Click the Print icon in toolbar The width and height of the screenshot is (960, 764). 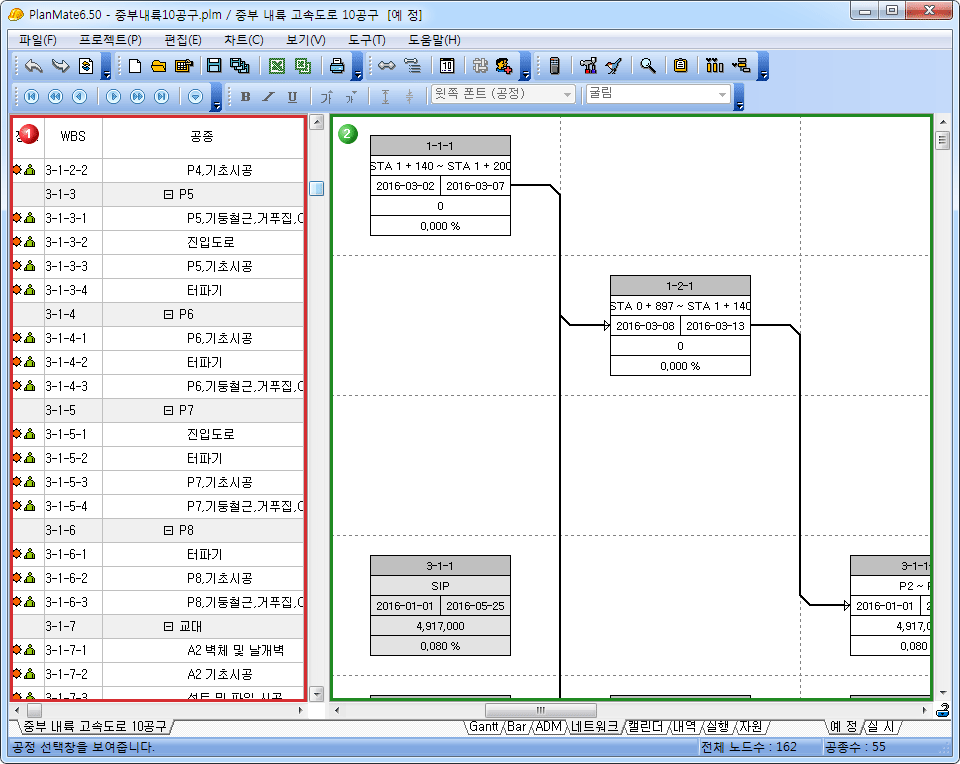coord(338,67)
